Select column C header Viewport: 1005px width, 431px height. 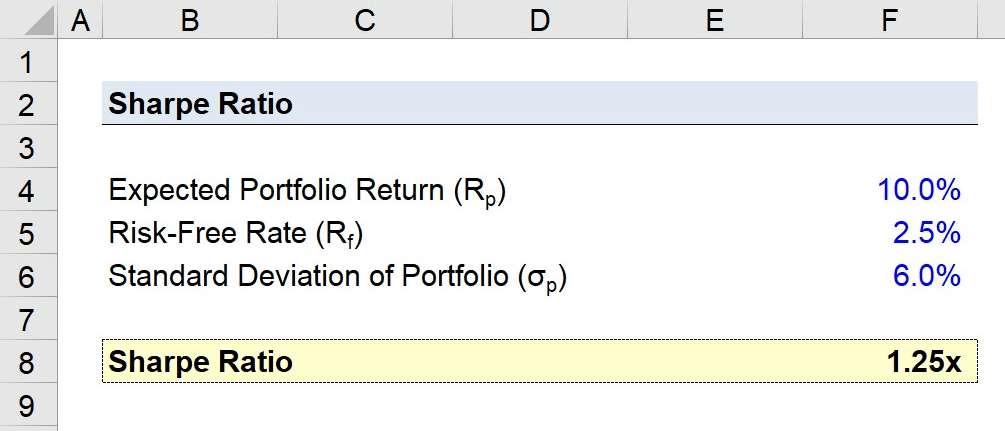365,19
